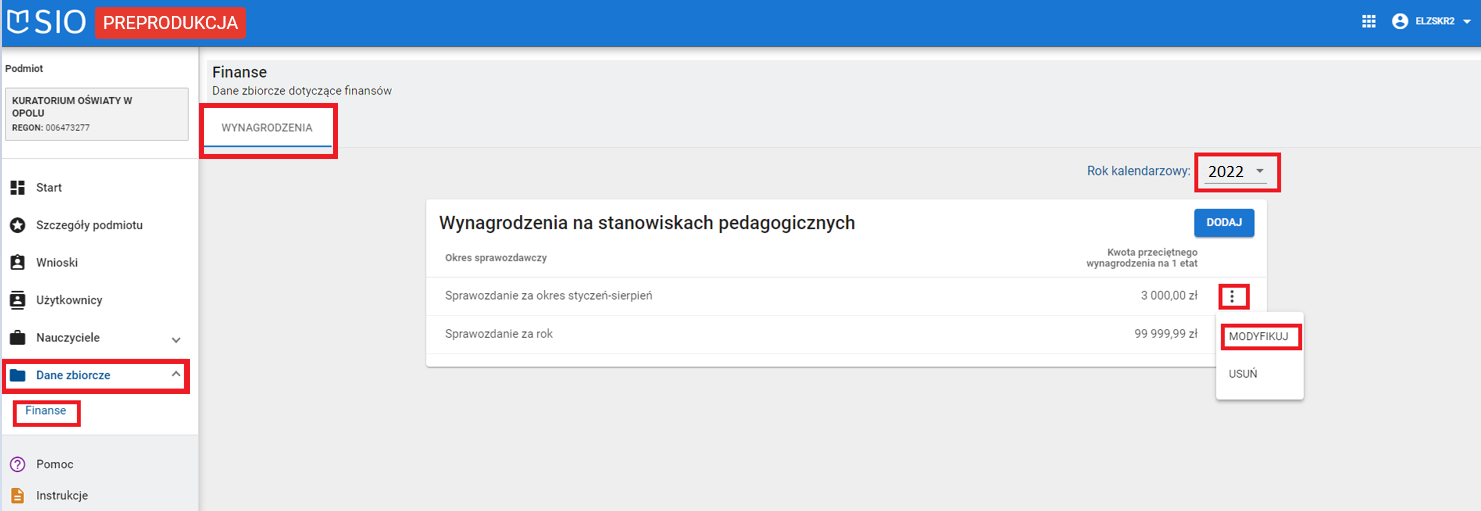Open the ELZSKR2 user menu arrow
This screenshot has width=1481, height=511.
(x=1467, y=22)
